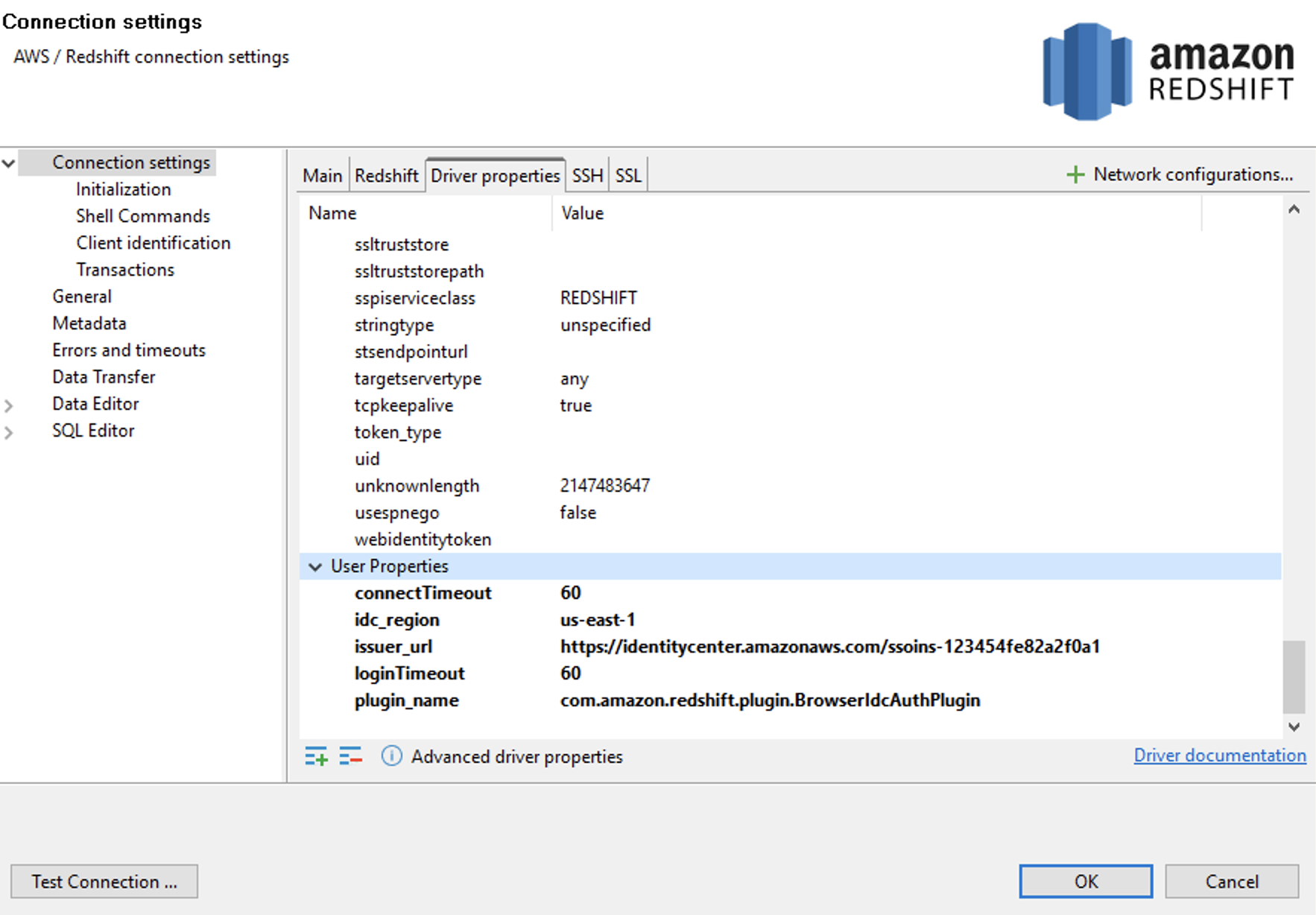
Task: Select Connection settings in the tree
Action: pos(131,162)
